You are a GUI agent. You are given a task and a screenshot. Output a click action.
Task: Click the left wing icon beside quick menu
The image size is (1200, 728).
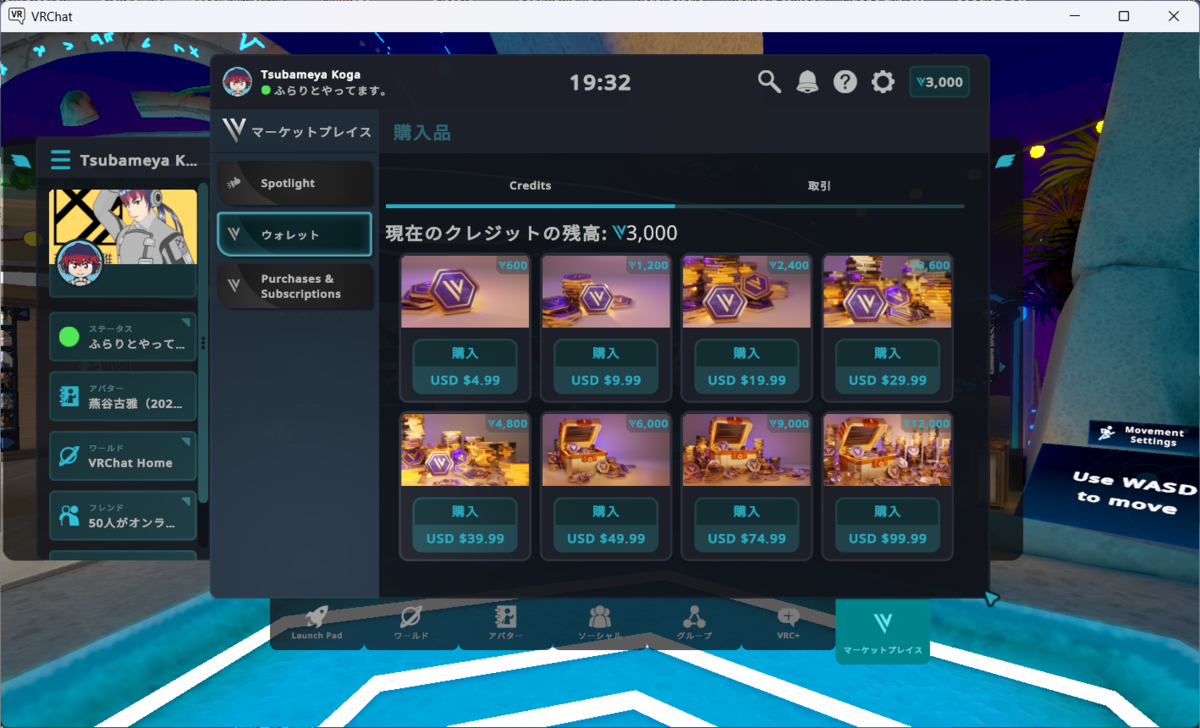(x=22, y=160)
